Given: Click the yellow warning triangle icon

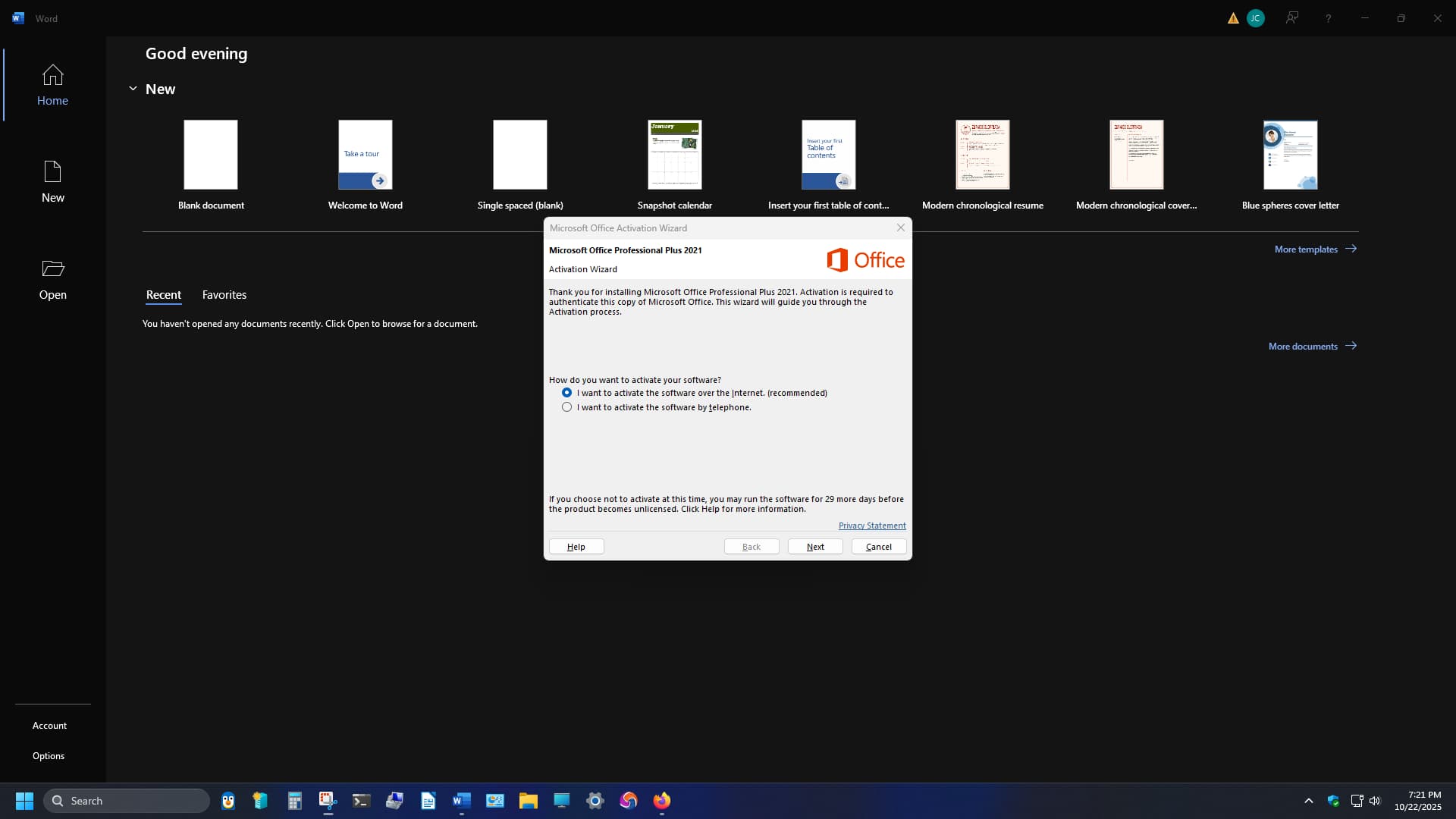Looking at the screenshot, I should (x=1233, y=18).
